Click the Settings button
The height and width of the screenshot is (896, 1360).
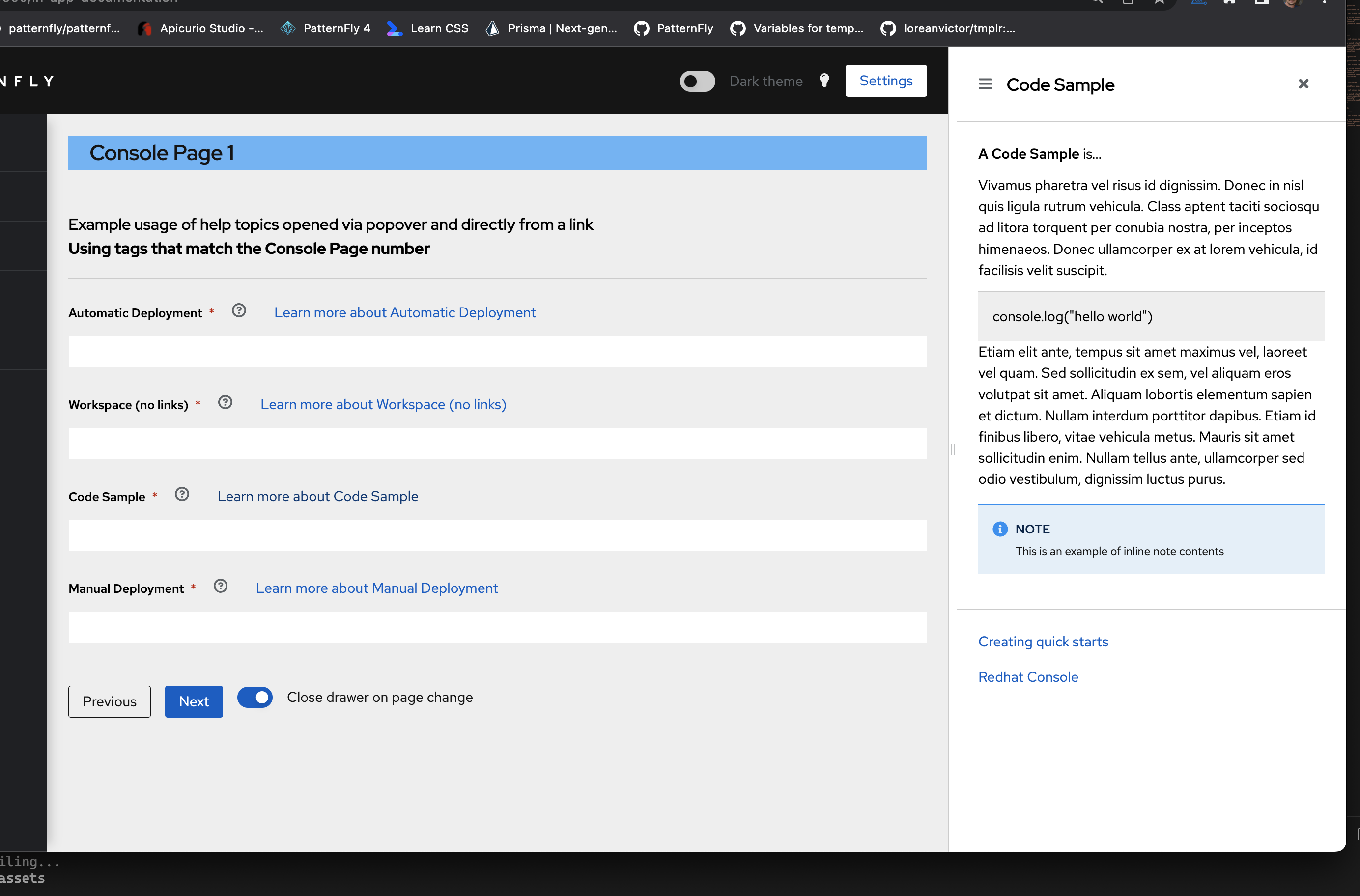click(885, 81)
